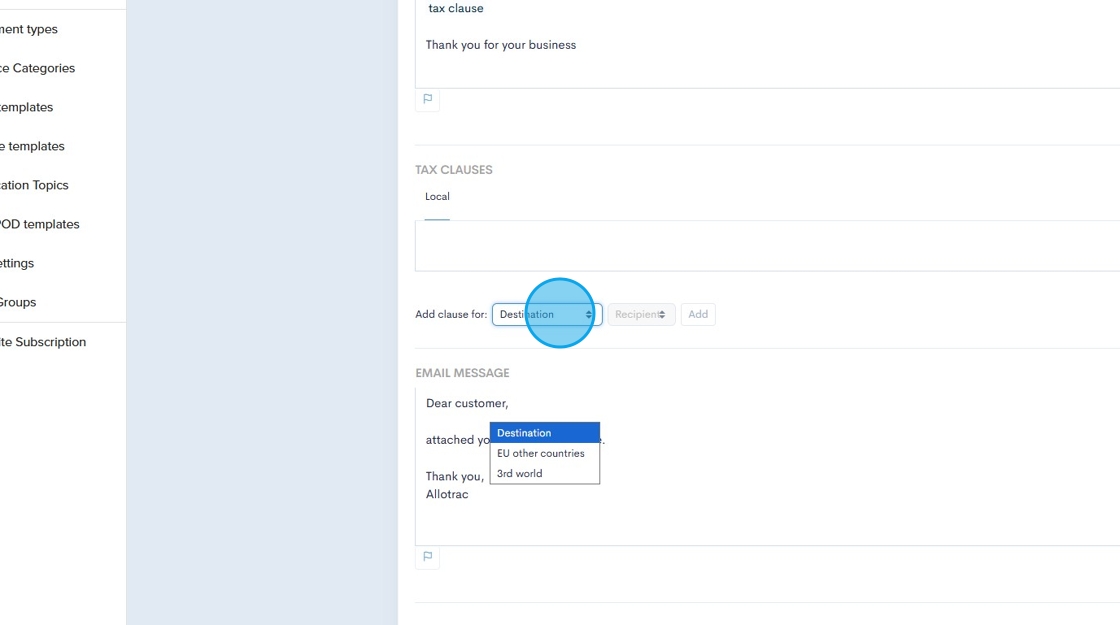Open the Settings sidebar item
The height and width of the screenshot is (625, 1120).
[18, 263]
